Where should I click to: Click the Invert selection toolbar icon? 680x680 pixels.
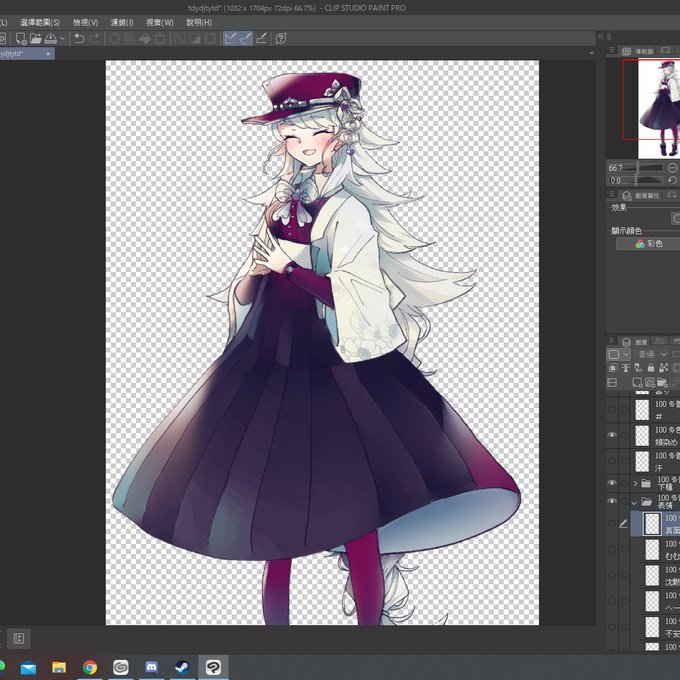tap(195, 39)
